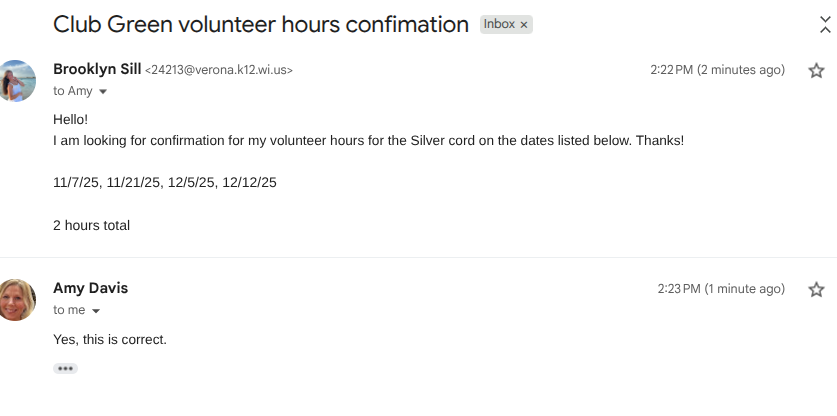Image resolution: width=837 pixels, height=416 pixels.
Task: Click the Inbox label chip text
Action: (499, 25)
